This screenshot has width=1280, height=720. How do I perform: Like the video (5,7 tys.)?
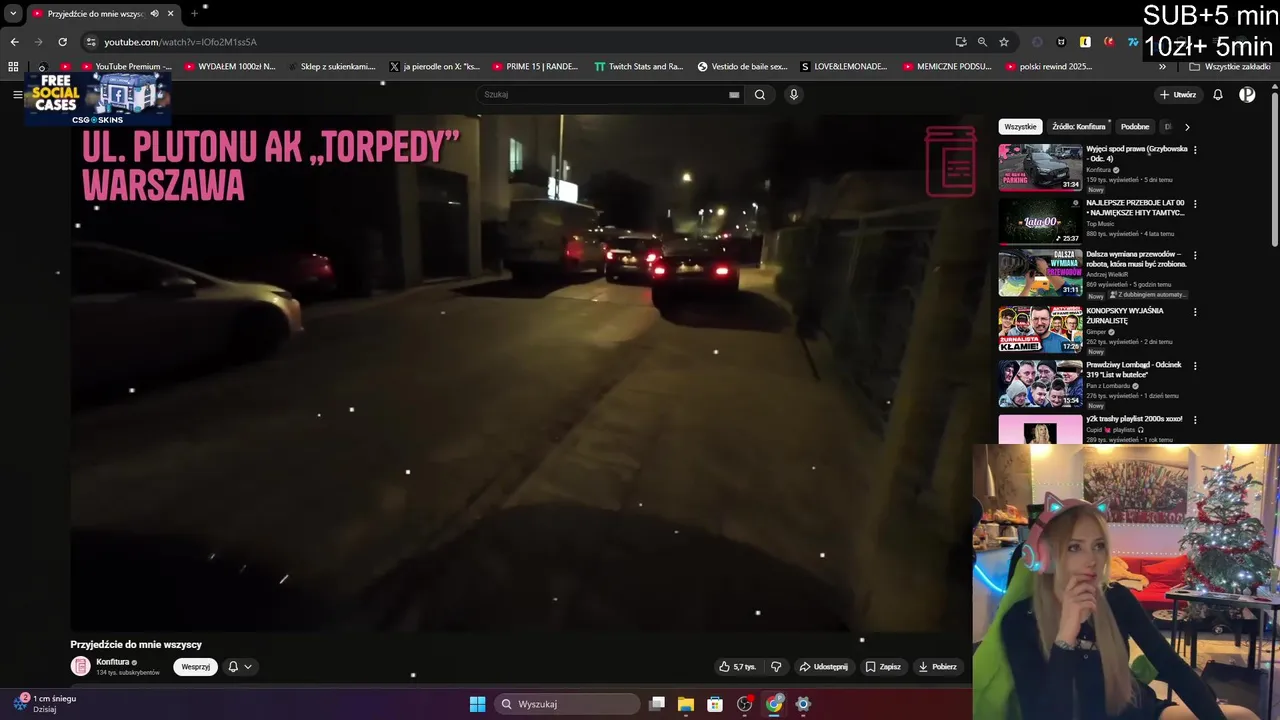pyautogui.click(x=737, y=667)
